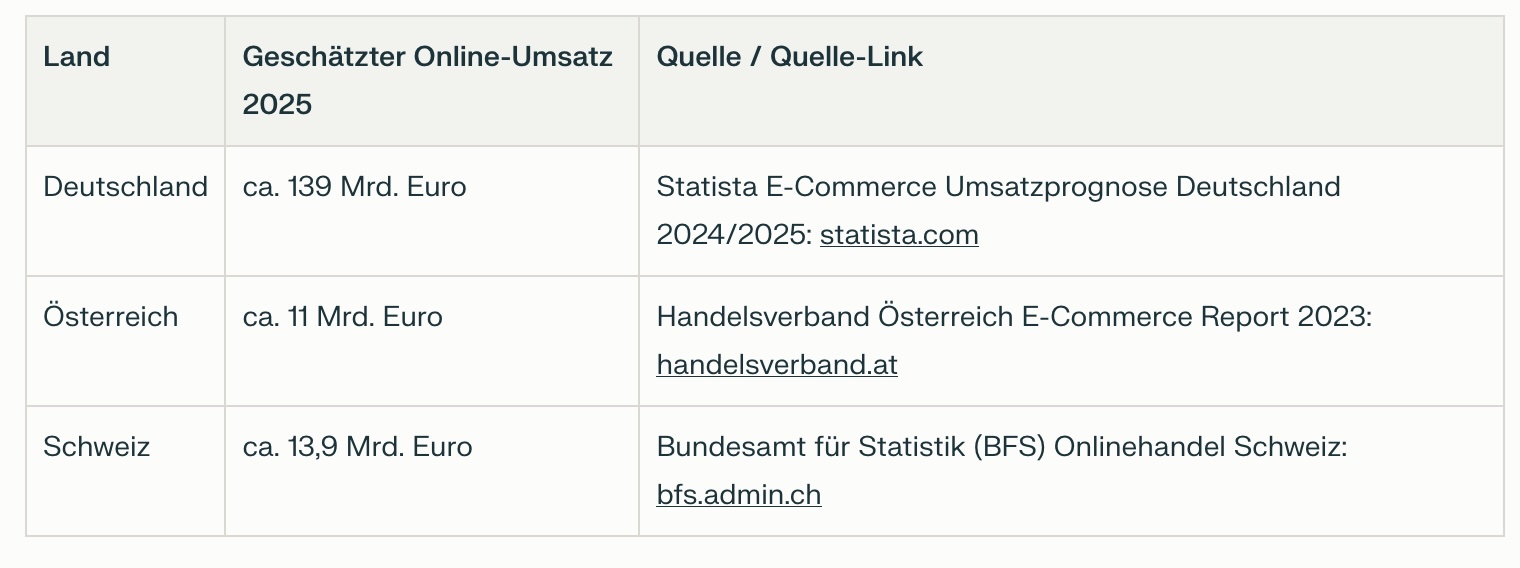Click the "ca. 13,9 Mrd. Euro" value
The image size is (1520, 568).
(358, 447)
